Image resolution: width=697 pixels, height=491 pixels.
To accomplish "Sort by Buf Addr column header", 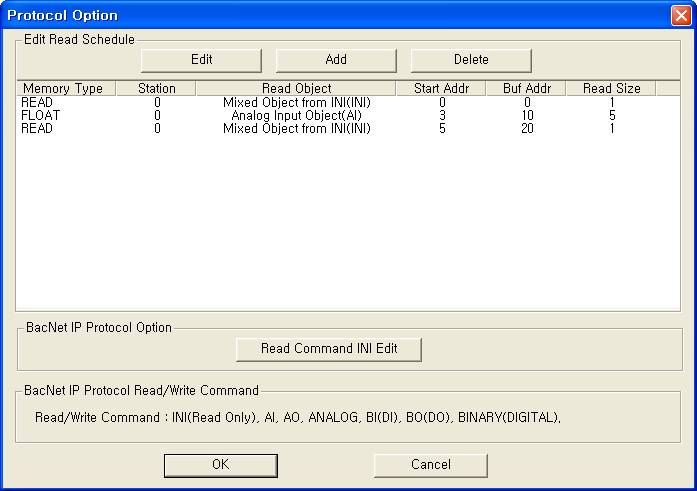I will pyautogui.click(x=527, y=88).
